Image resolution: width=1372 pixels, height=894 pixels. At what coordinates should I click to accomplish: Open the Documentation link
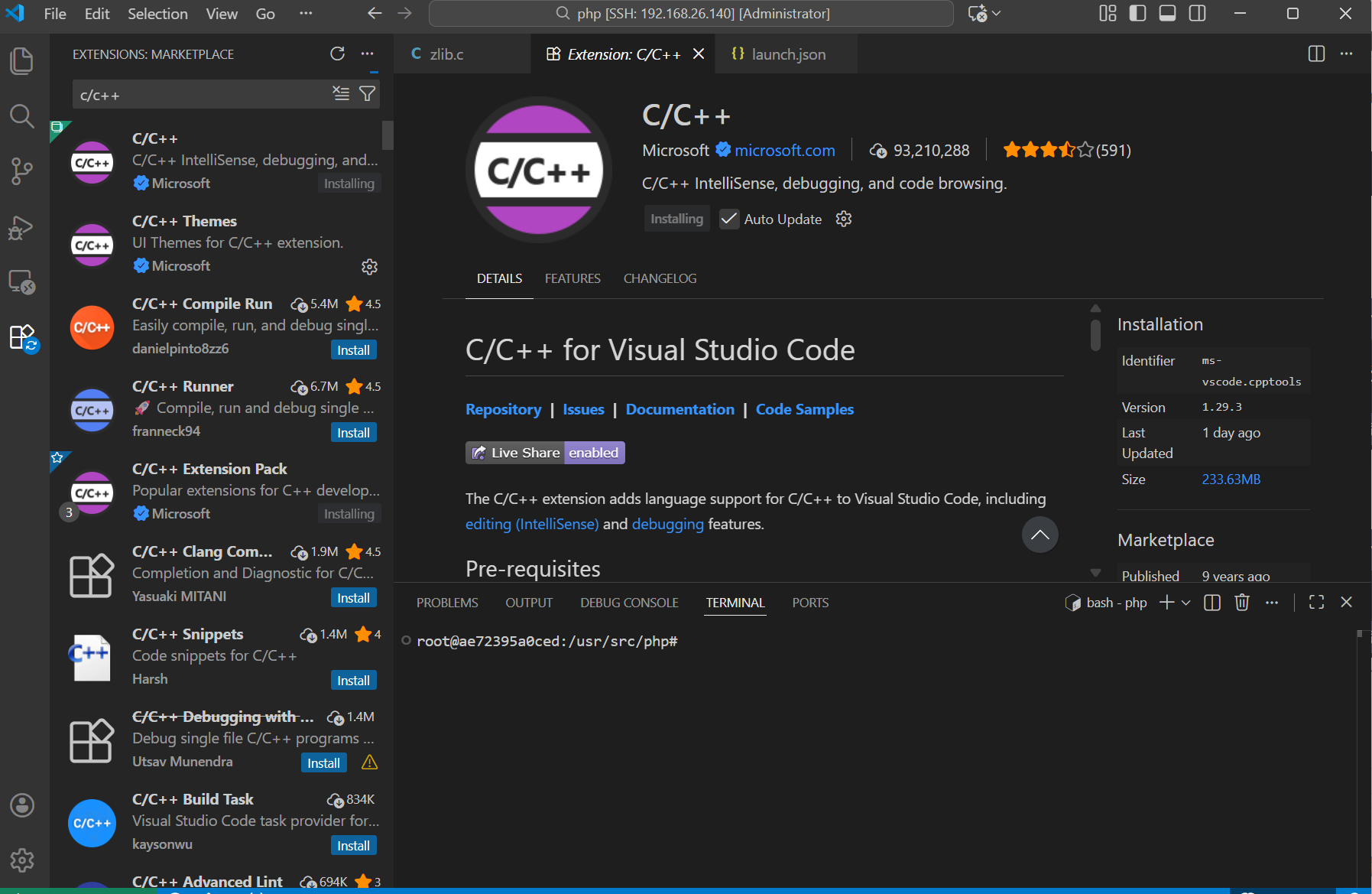[680, 409]
